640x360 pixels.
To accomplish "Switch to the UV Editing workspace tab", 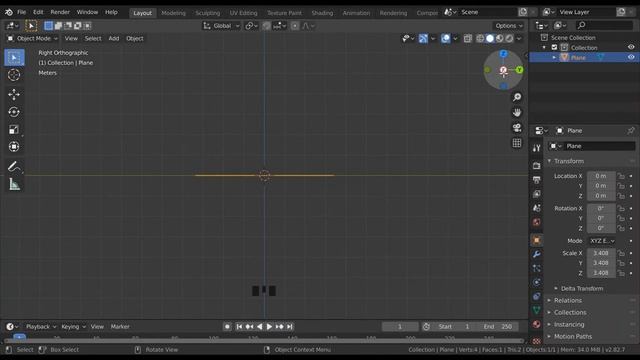I will 243,13.
